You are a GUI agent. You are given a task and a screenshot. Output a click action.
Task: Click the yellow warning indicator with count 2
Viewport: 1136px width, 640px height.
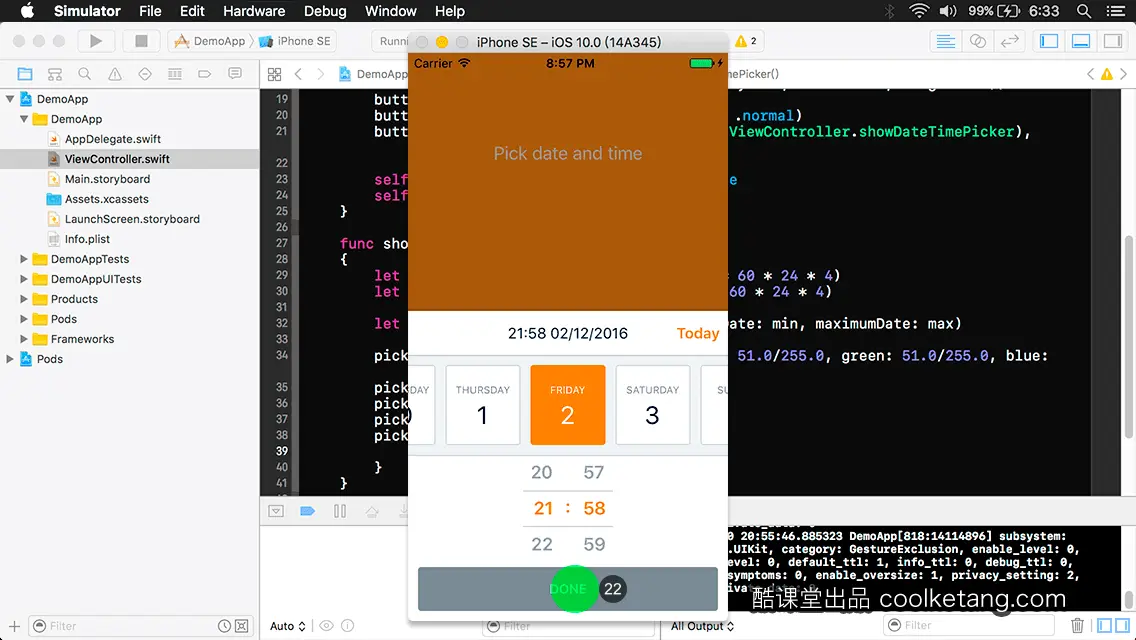point(746,41)
